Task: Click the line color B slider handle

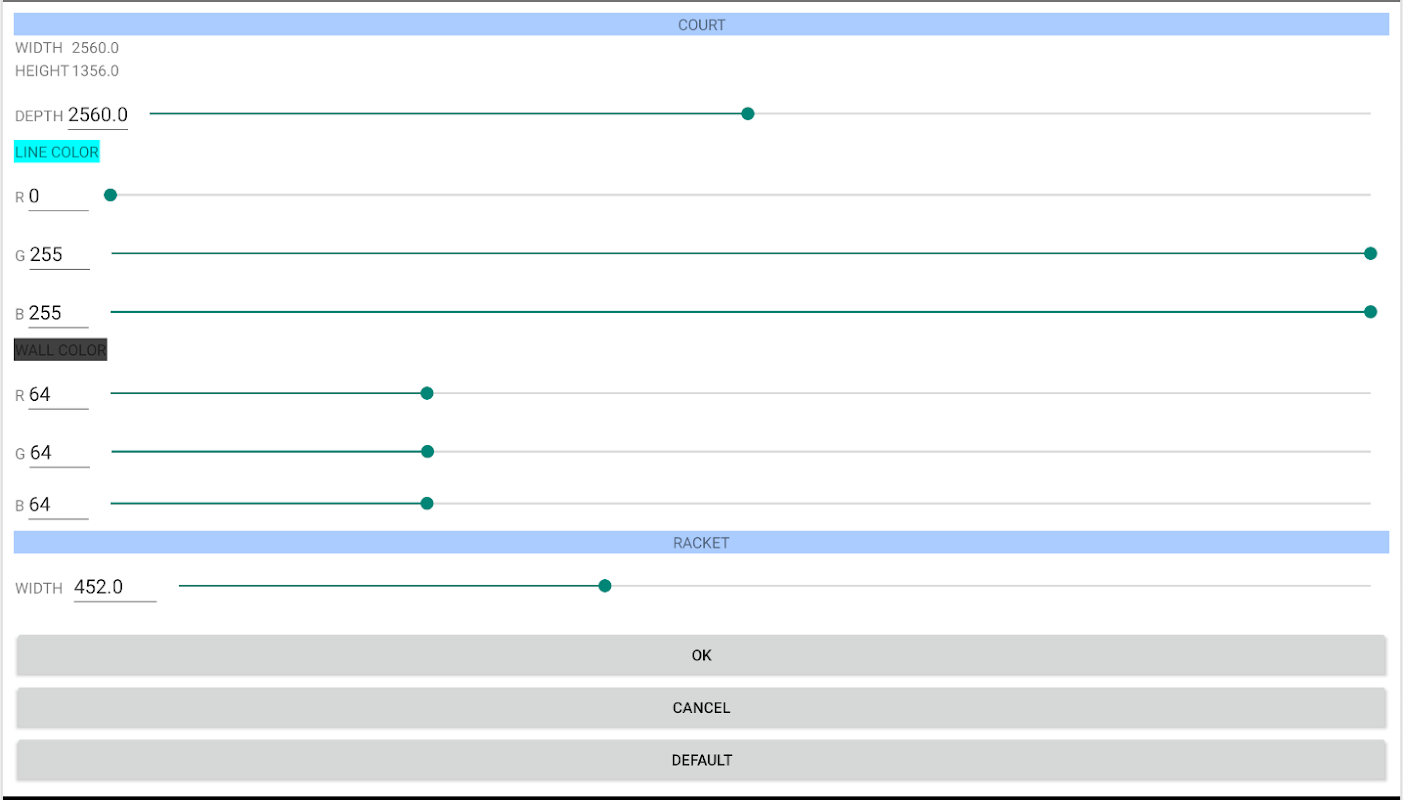Action: (x=1370, y=312)
